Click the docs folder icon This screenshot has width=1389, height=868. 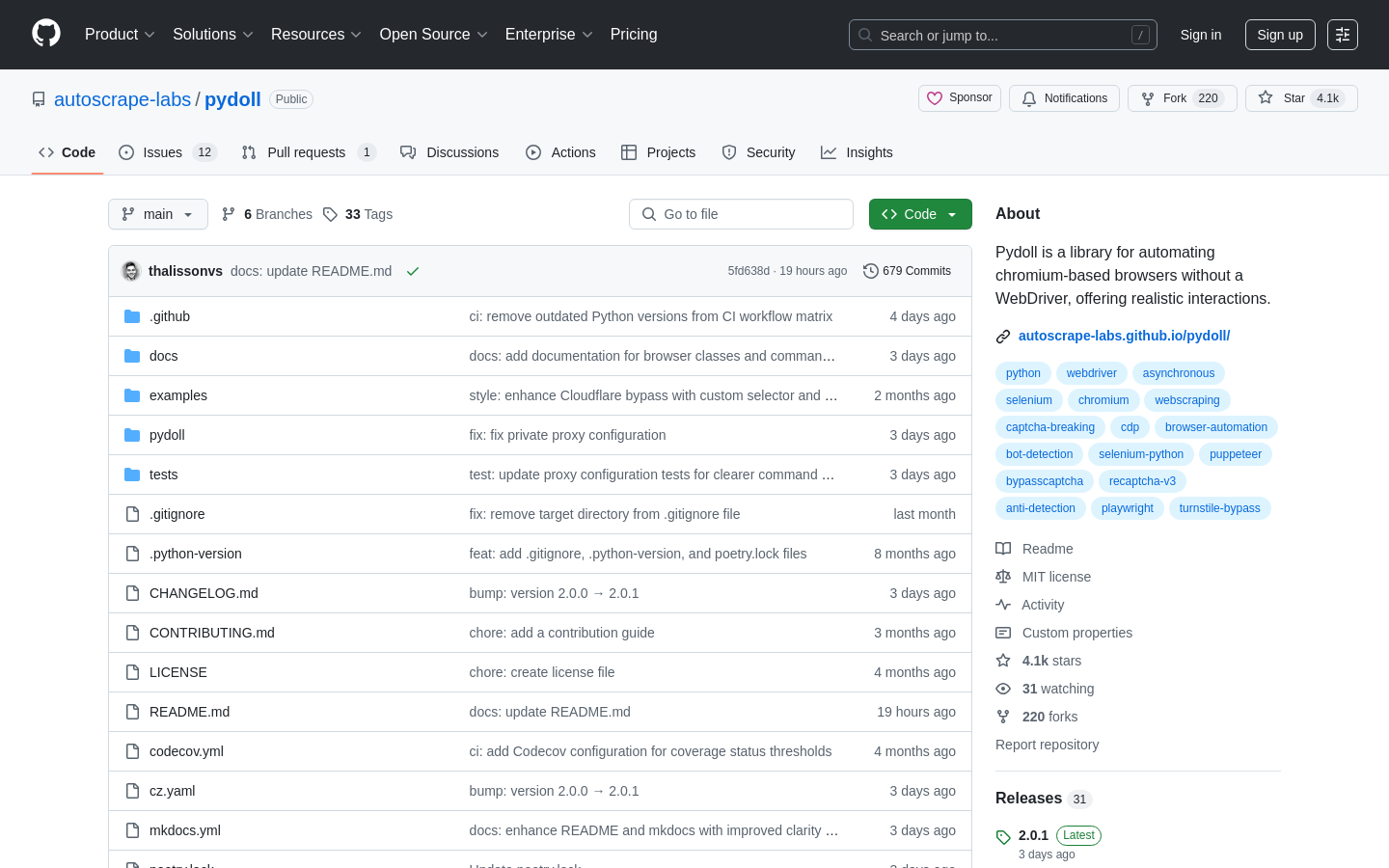(132, 356)
